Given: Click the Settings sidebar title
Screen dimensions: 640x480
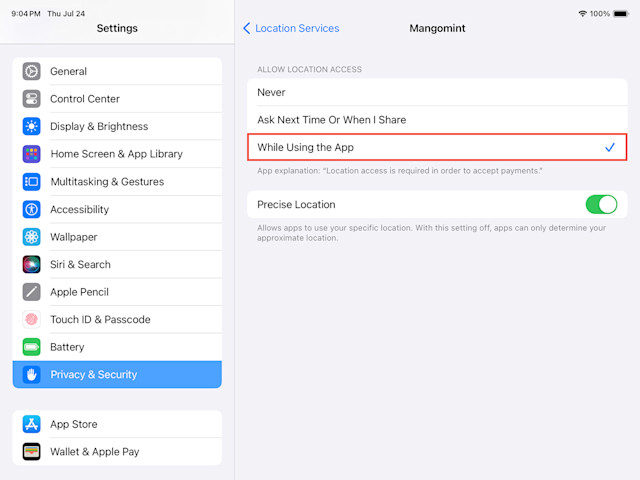Looking at the screenshot, I should [x=117, y=28].
